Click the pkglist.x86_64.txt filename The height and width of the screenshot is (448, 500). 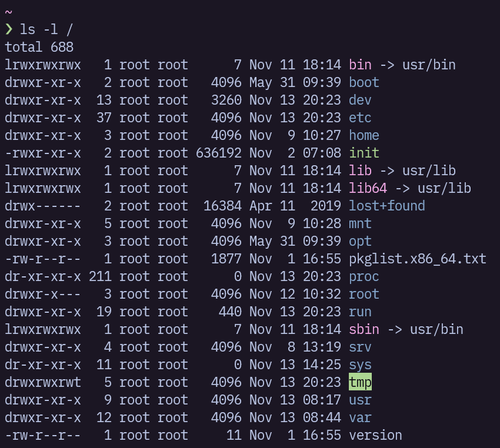pos(417,259)
